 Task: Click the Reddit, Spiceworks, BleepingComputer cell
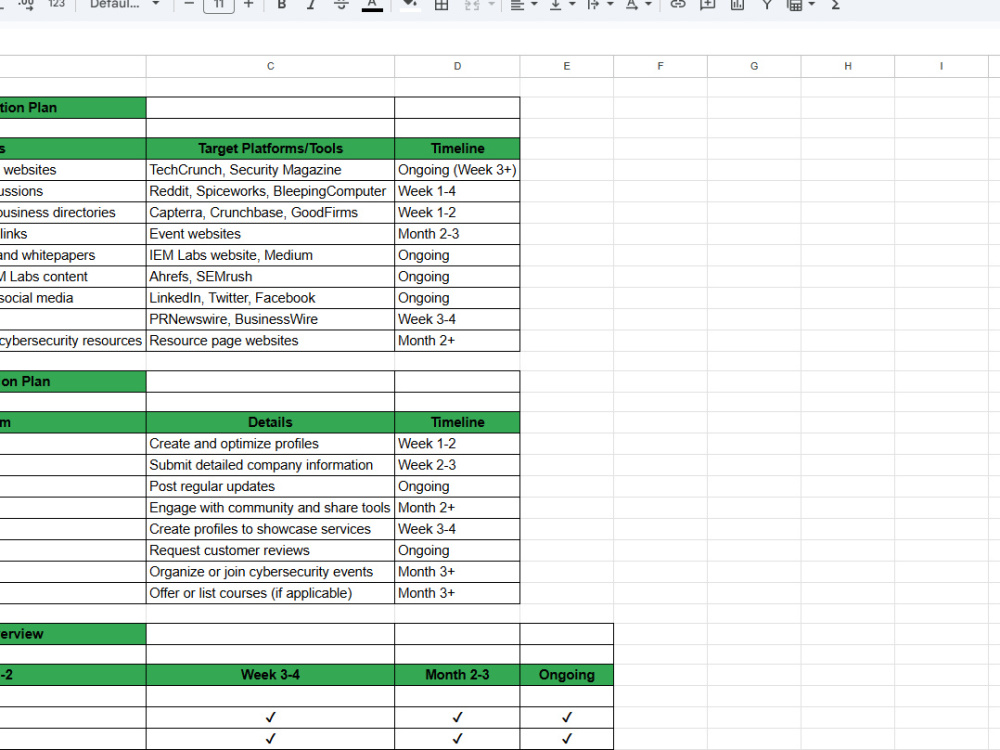(270, 191)
